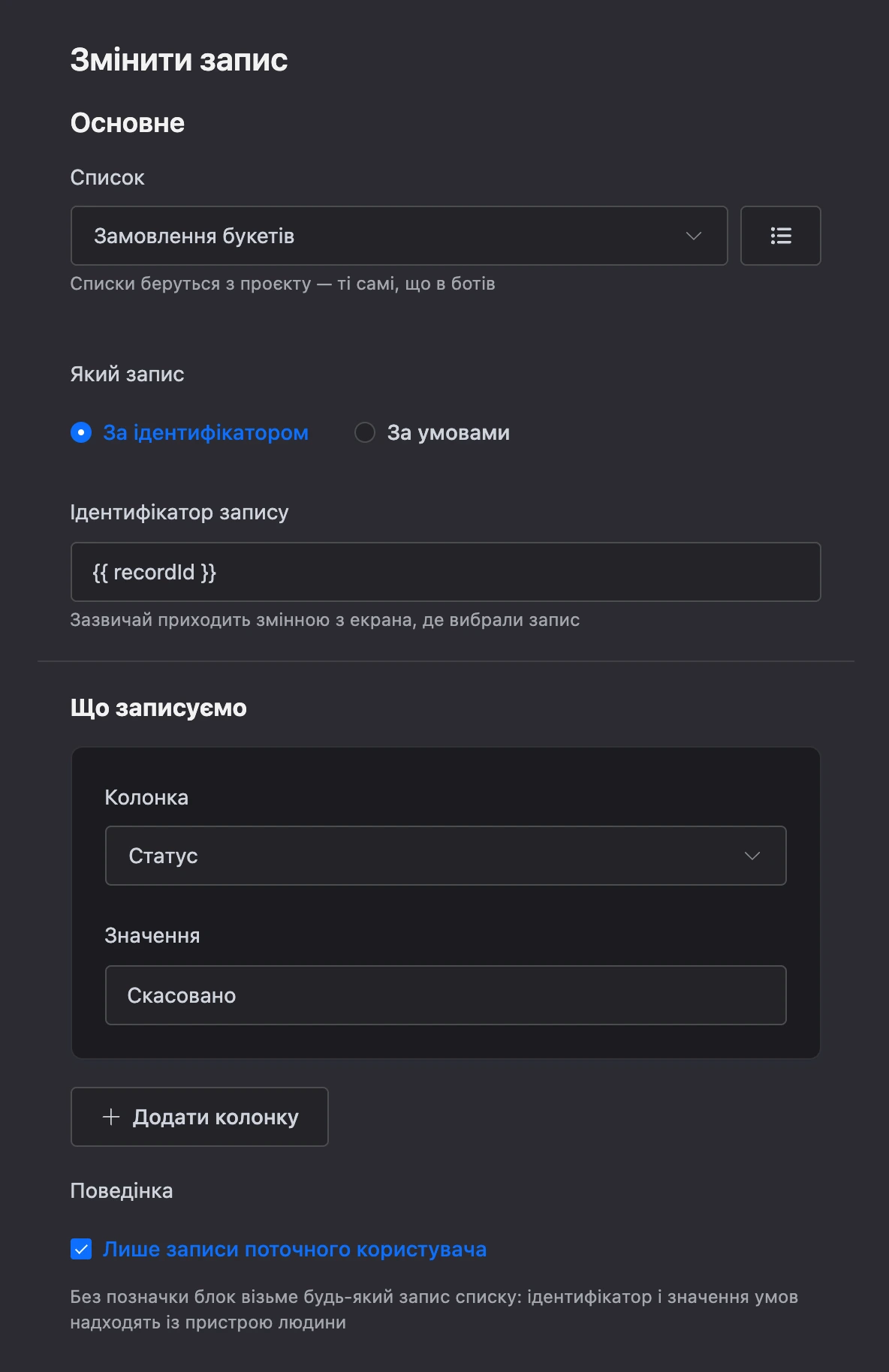Click the За умовами label text
The height and width of the screenshot is (1372, 889).
click(448, 432)
